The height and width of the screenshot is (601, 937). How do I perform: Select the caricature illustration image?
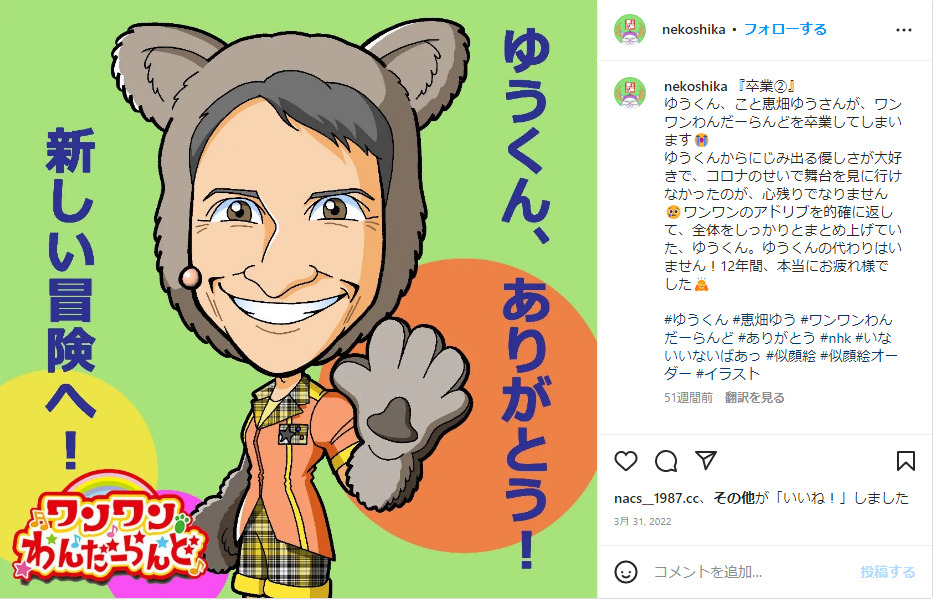pyautogui.click(x=298, y=300)
